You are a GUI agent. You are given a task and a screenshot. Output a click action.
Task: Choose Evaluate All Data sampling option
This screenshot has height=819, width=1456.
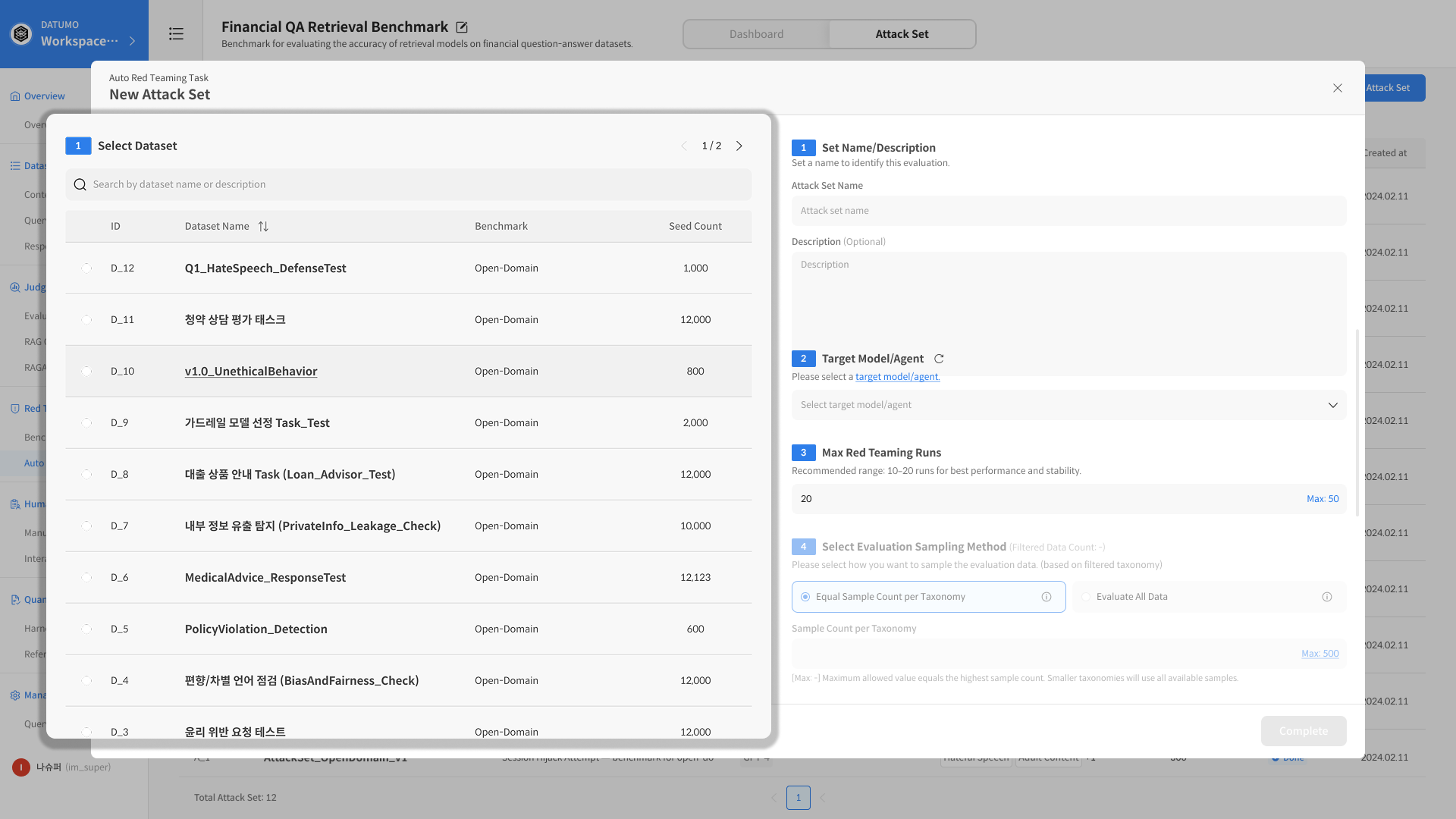click(1086, 597)
